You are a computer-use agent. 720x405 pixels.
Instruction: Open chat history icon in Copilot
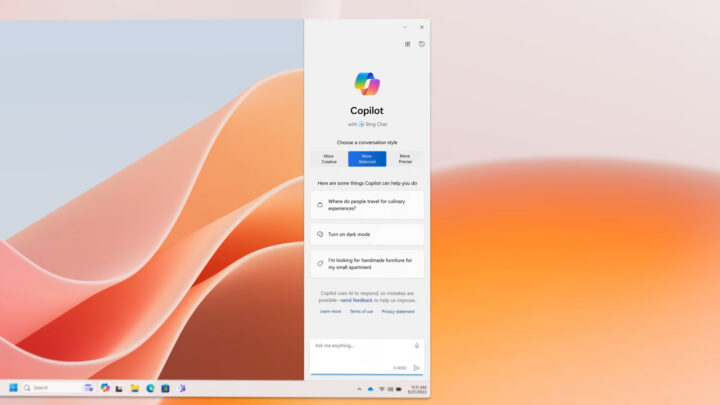421,44
